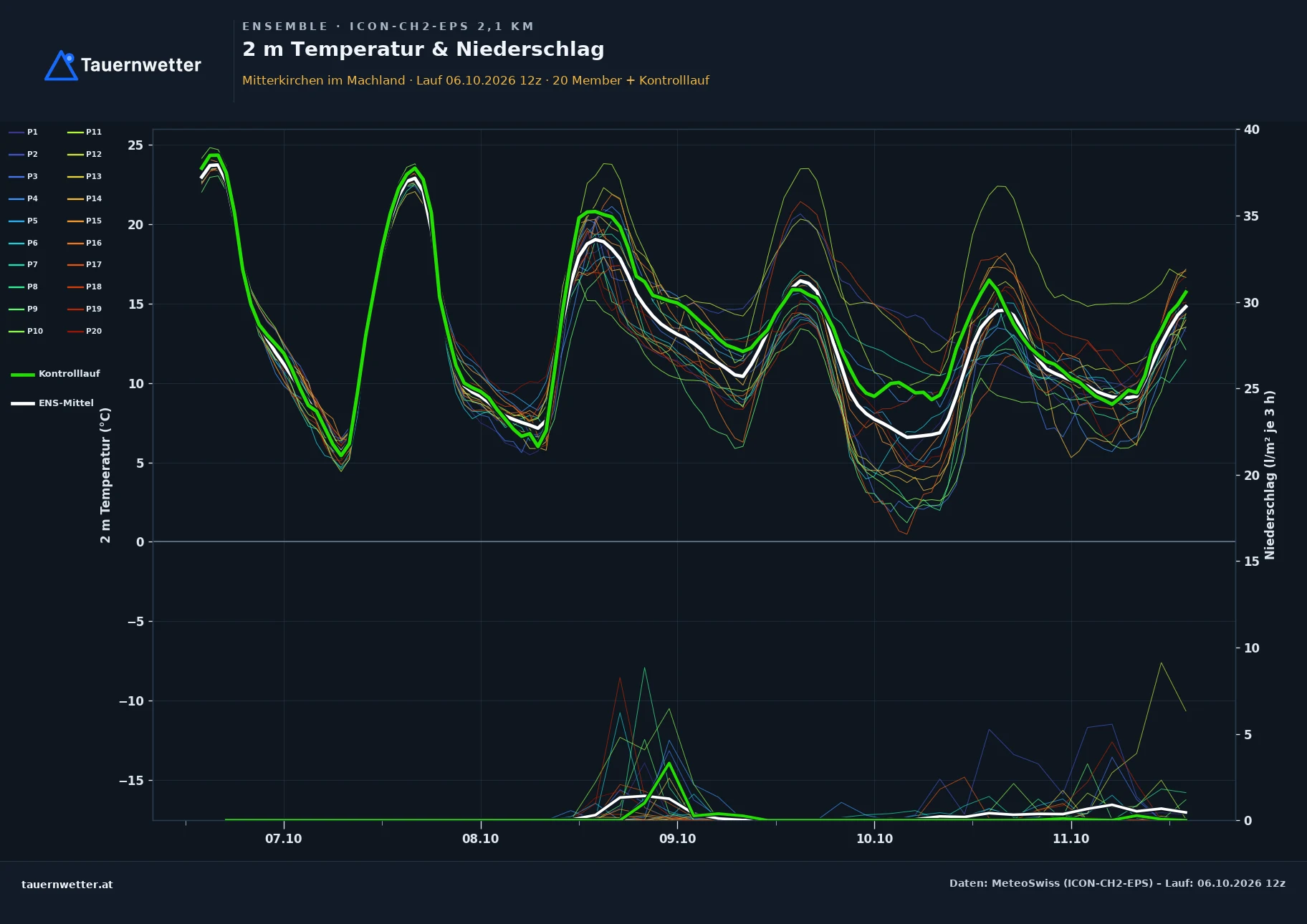The height and width of the screenshot is (924, 1307).
Task: Toggle the Kontrolllauf legend entry
Action: click(x=55, y=374)
